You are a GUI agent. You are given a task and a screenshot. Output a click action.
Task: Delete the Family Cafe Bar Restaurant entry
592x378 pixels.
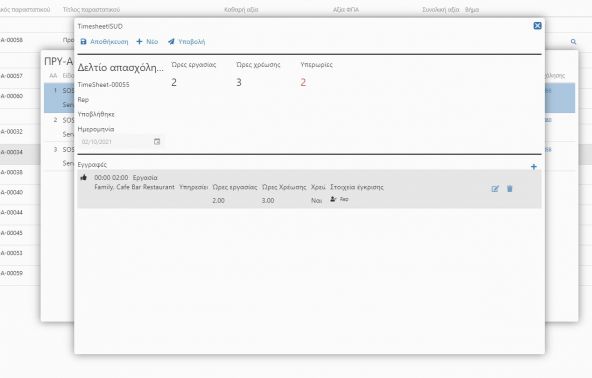click(x=510, y=188)
